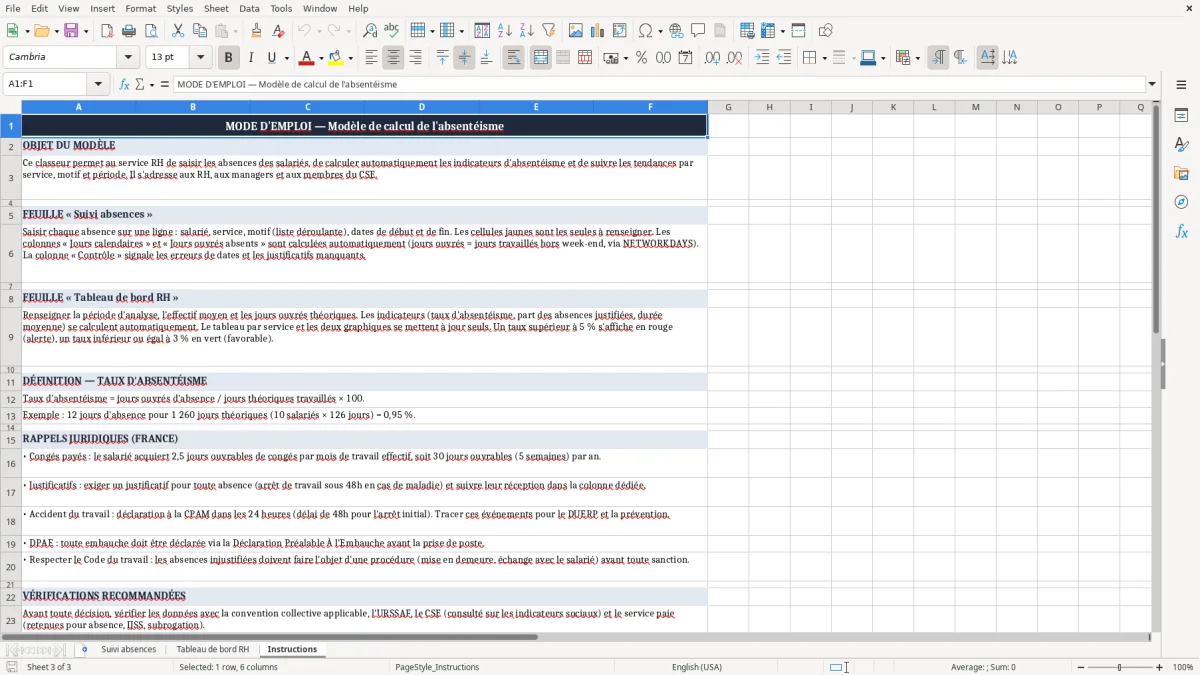Toggle Center Horizontally alignment

[x=393, y=58]
